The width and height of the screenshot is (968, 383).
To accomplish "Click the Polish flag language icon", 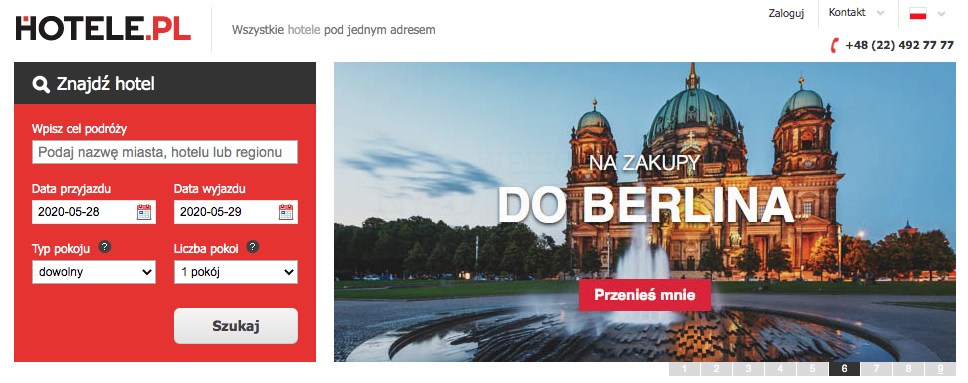I will (x=918, y=13).
